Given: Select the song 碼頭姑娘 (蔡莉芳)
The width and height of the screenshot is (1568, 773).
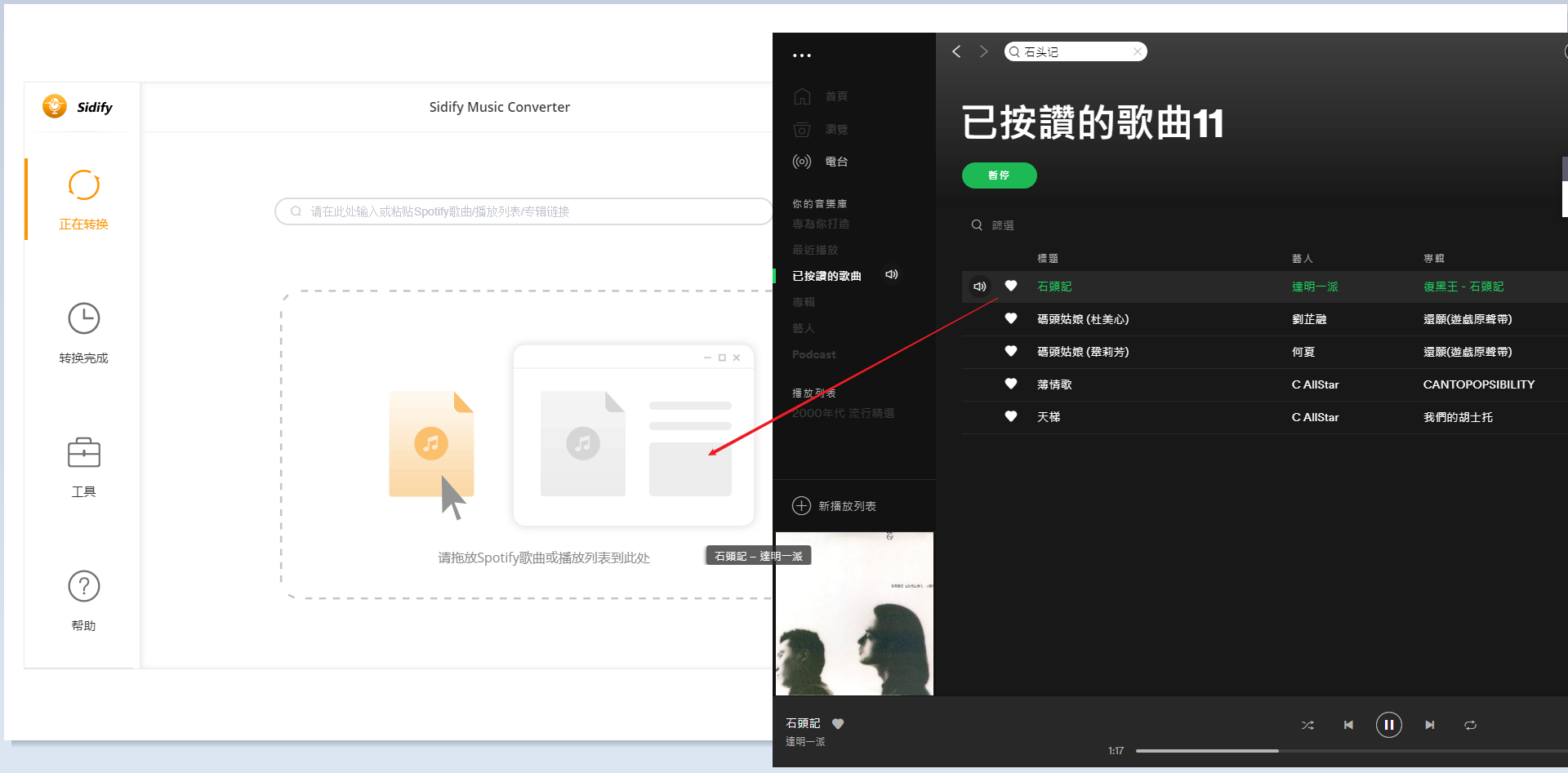Looking at the screenshot, I should (1083, 352).
